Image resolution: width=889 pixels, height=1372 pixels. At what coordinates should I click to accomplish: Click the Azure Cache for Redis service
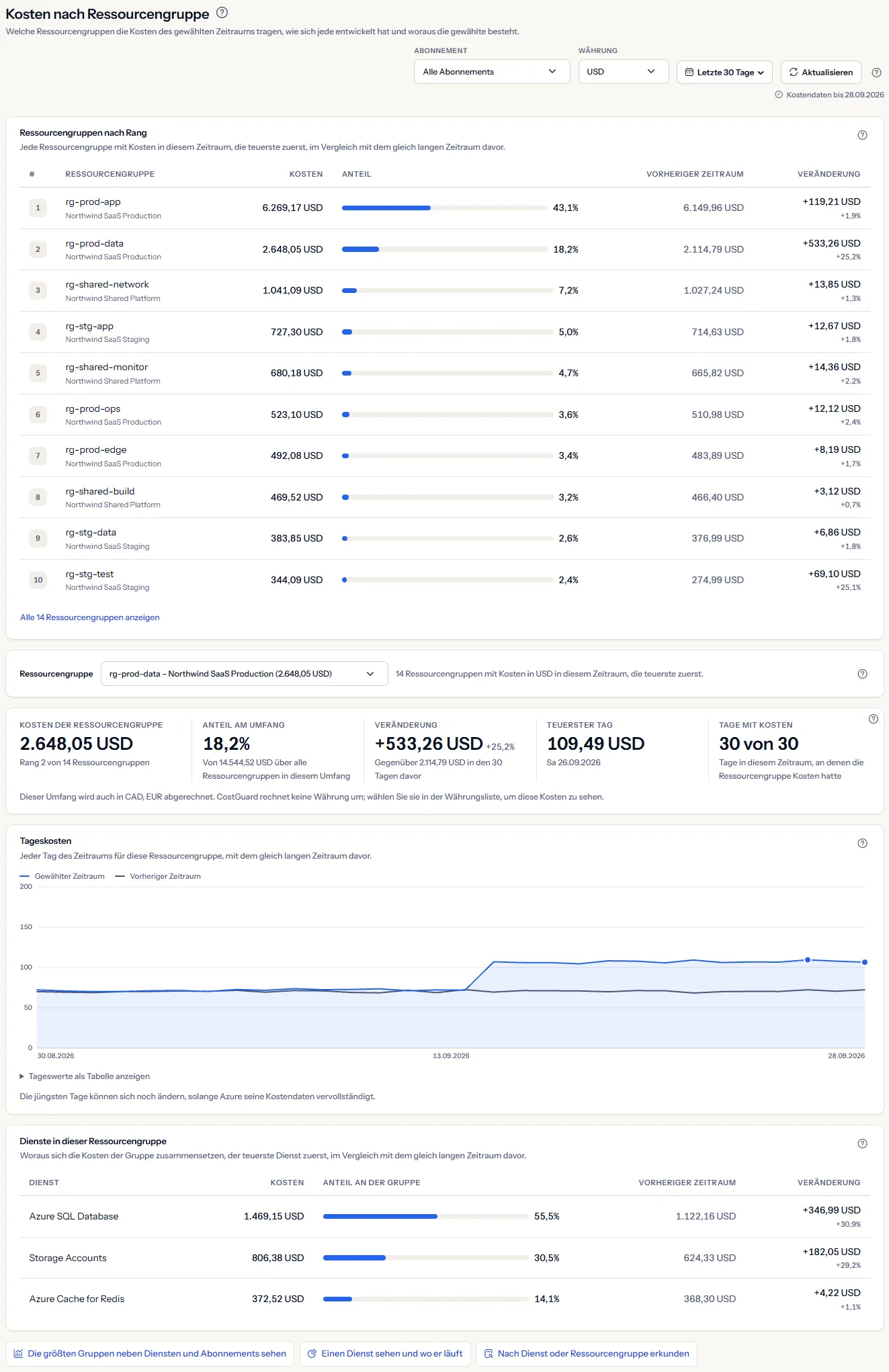tap(77, 1299)
